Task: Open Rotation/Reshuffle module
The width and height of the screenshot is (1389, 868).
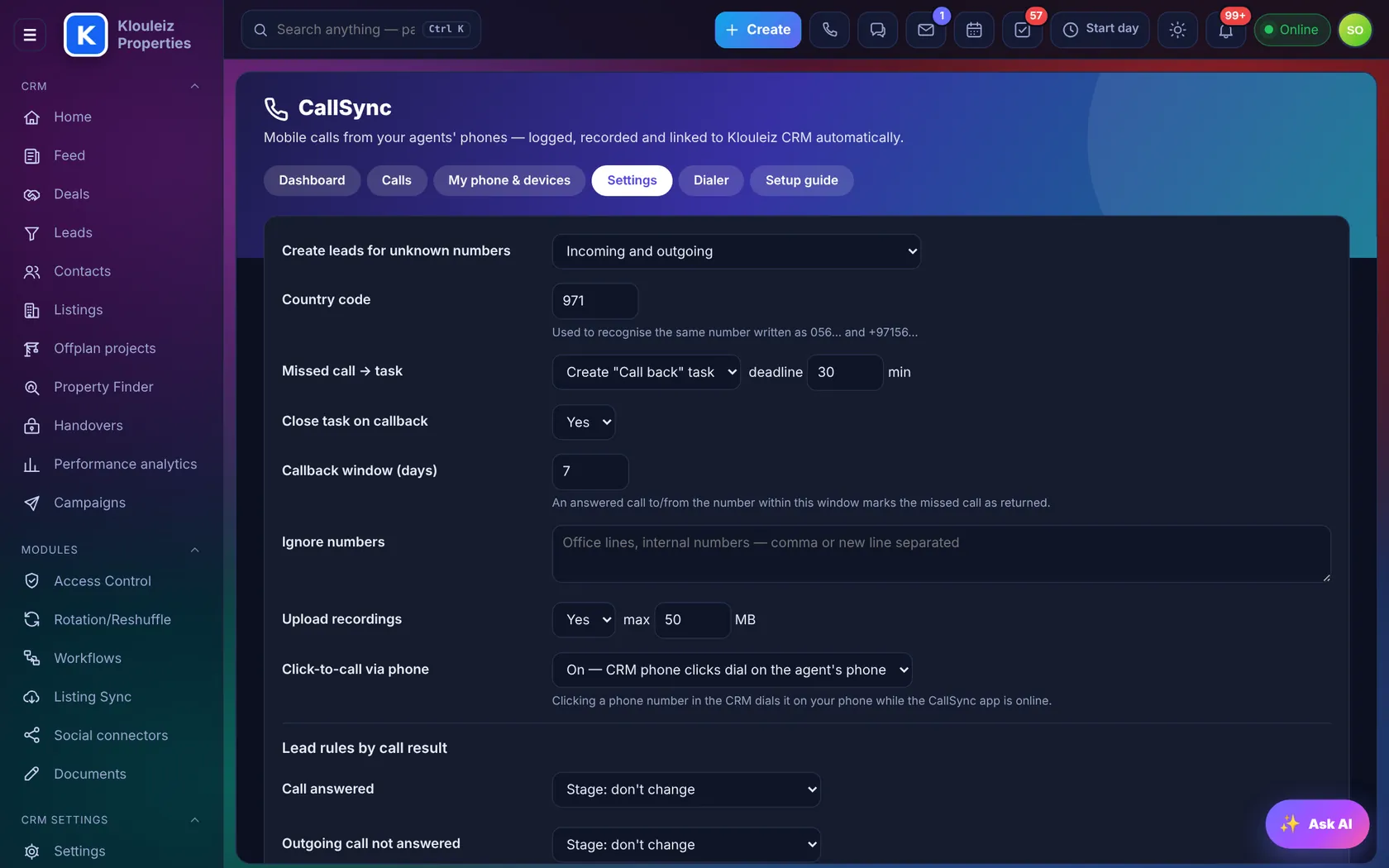Action: point(112,620)
